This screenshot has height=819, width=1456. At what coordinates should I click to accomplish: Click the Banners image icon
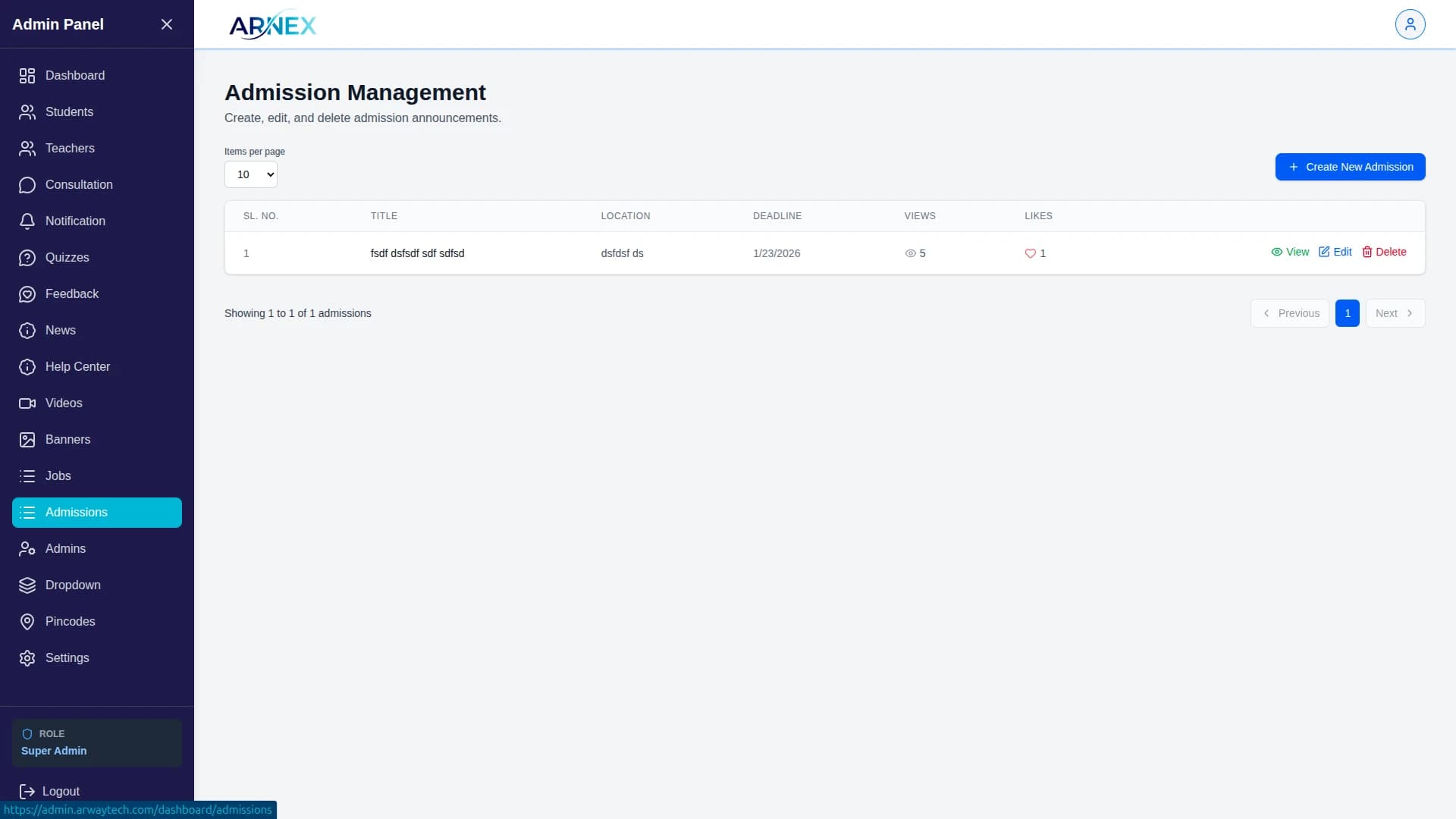(27, 440)
